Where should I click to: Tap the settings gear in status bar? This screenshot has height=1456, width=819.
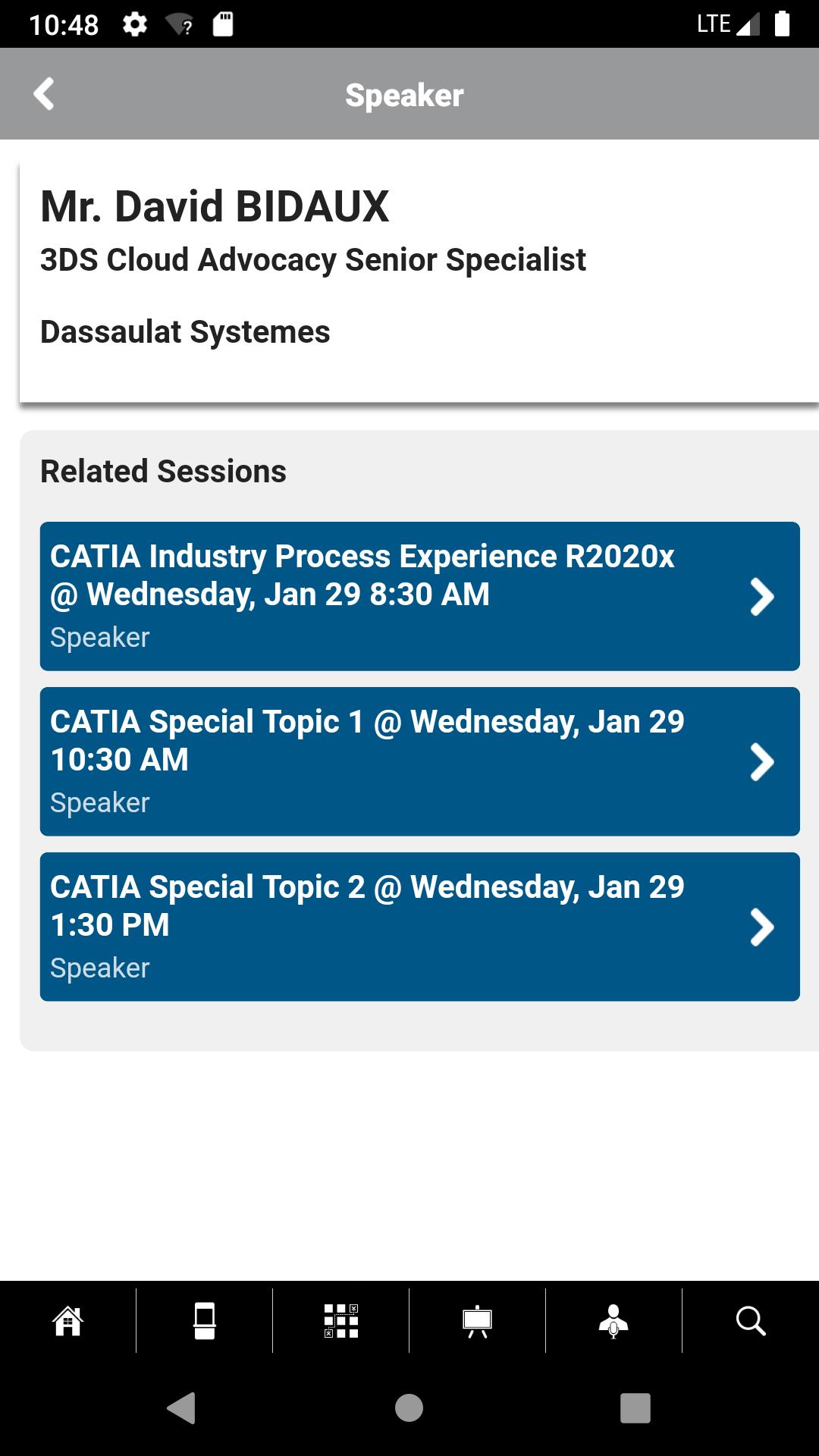click(135, 24)
